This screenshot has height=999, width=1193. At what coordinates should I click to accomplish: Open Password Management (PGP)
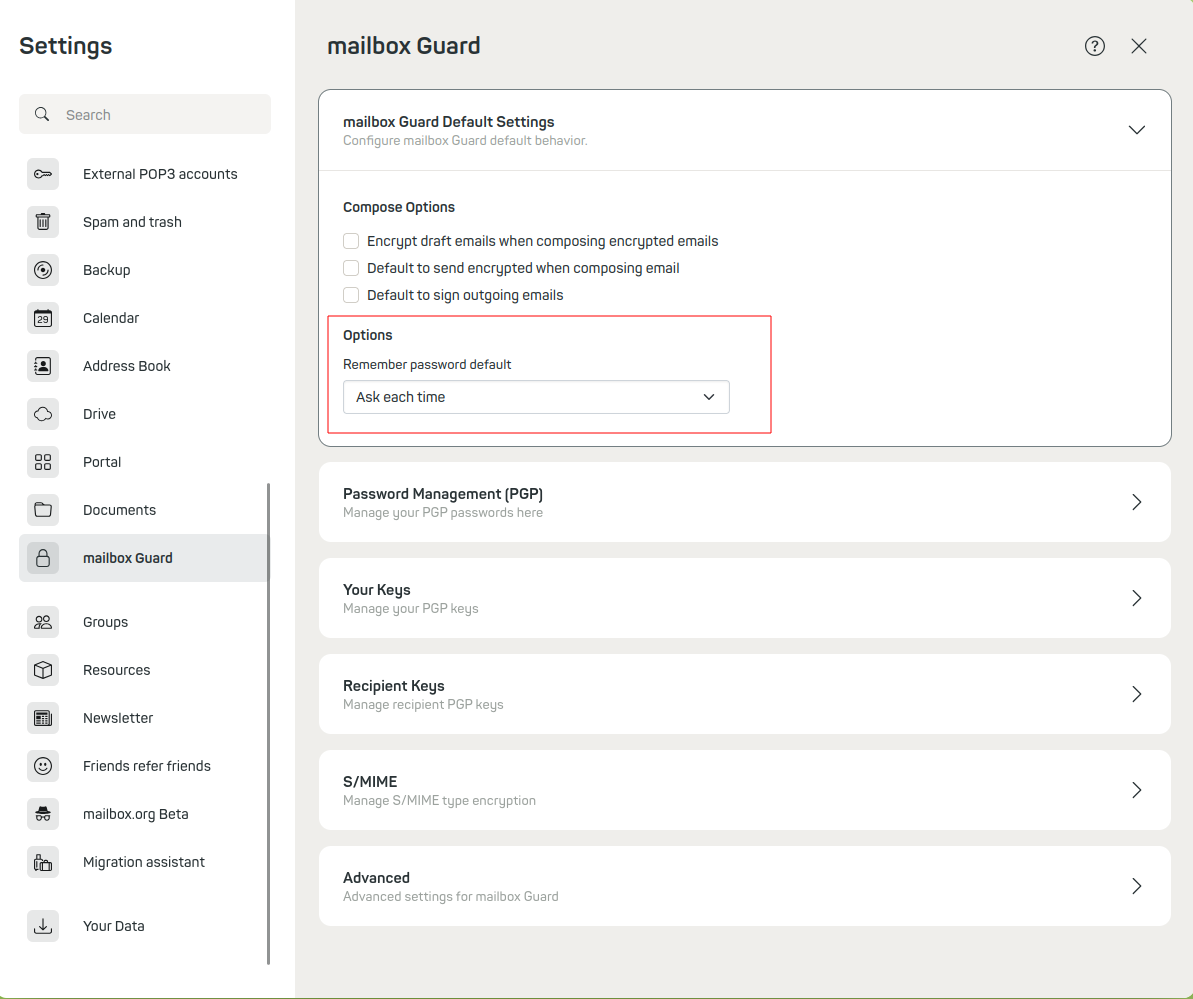tap(744, 502)
